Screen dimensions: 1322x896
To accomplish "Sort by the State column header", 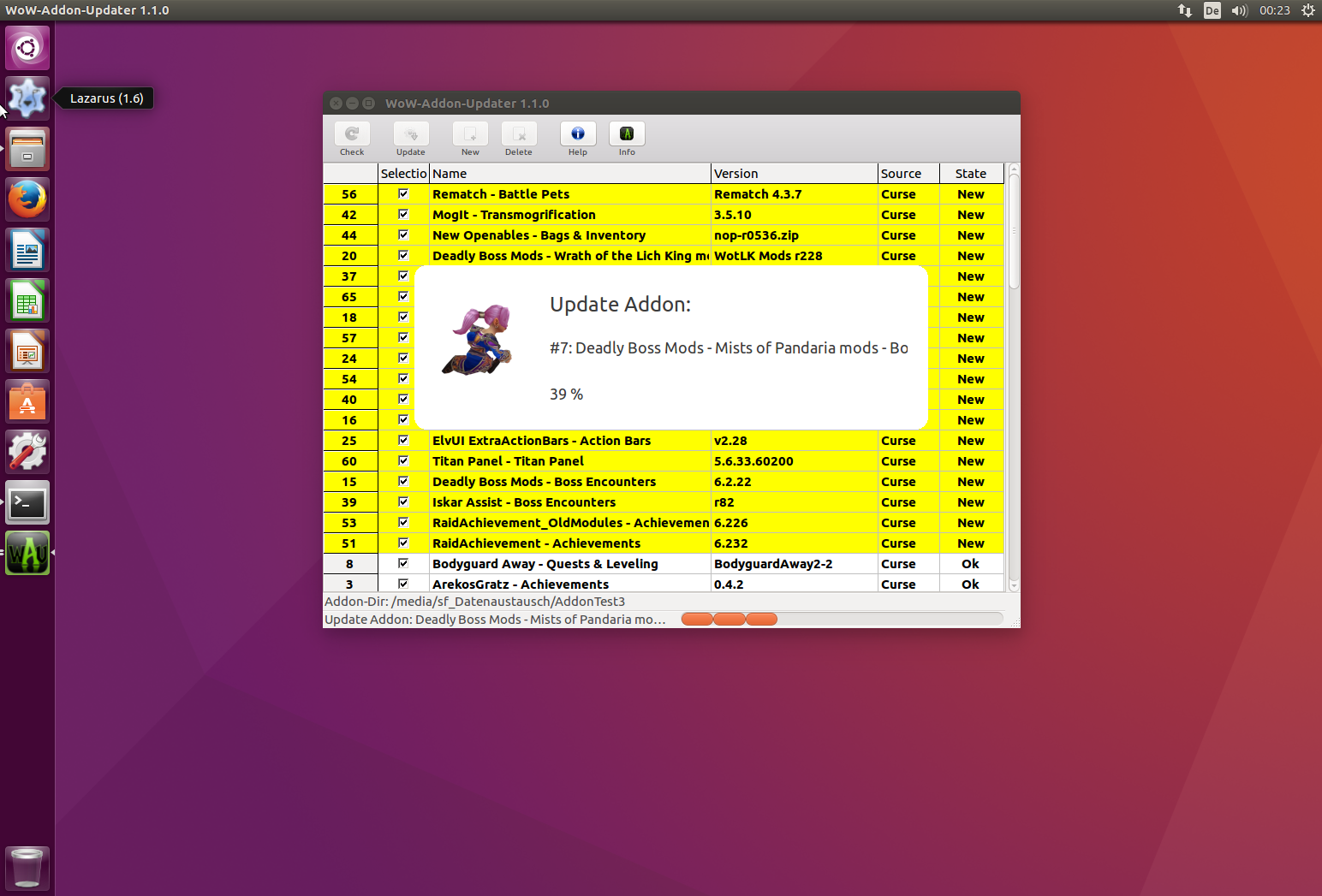I will click(971, 173).
